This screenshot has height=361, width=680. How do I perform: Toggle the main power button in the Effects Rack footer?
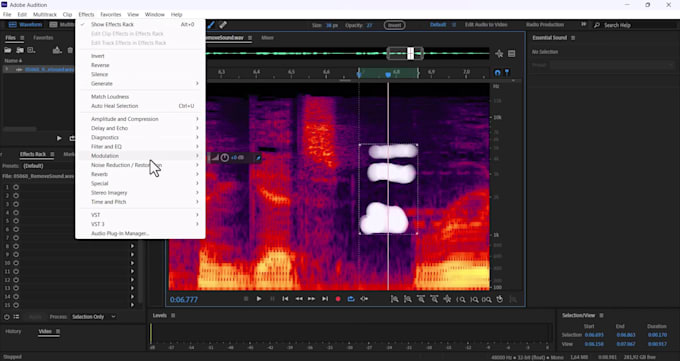point(7,317)
